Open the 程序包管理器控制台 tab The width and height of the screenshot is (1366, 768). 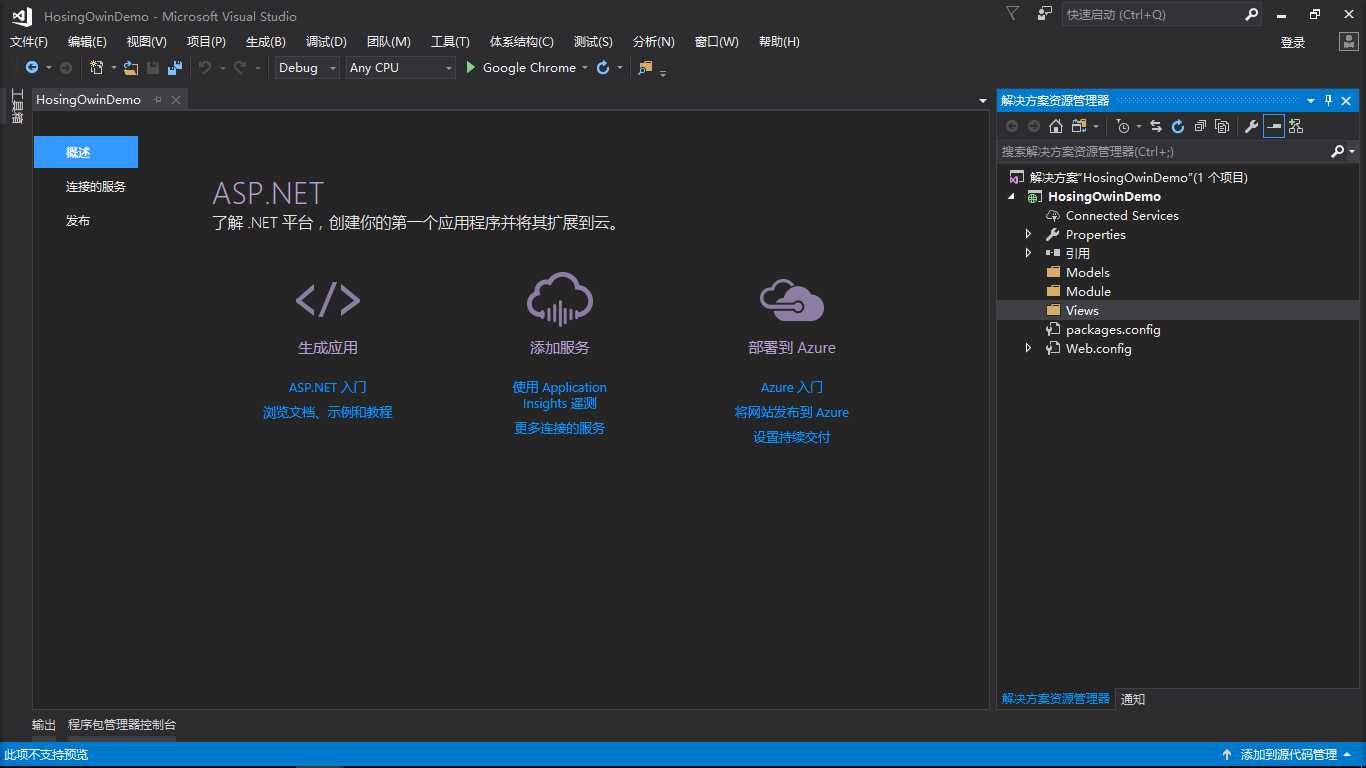point(122,725)
